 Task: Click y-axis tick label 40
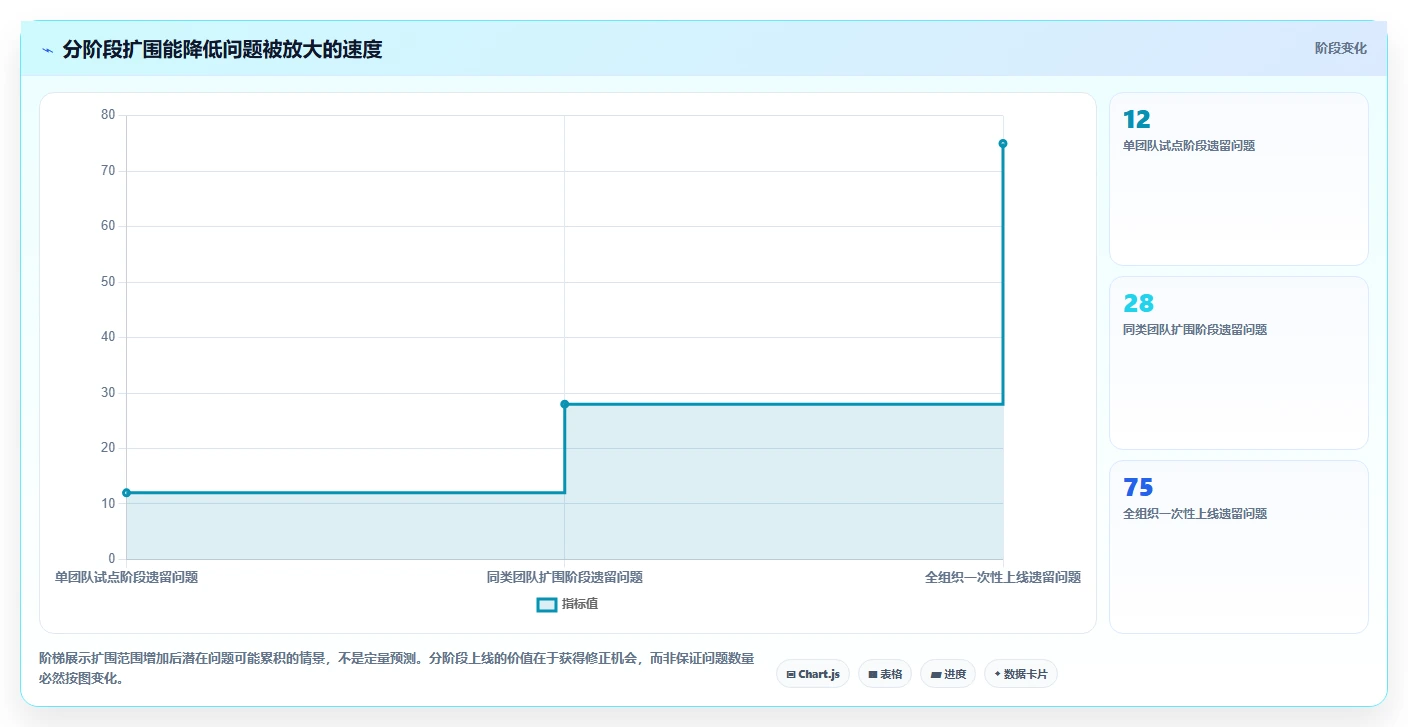click(108, 337)
